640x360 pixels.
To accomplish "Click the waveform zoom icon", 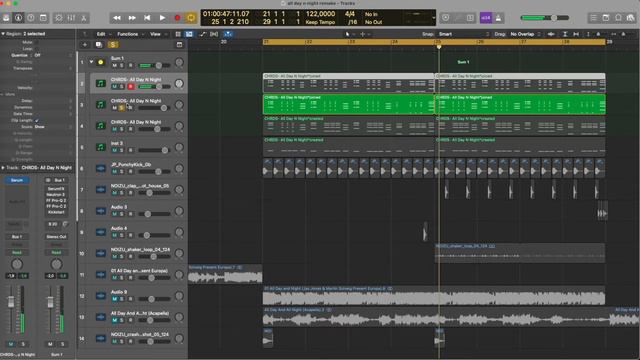I will (551, 34).
